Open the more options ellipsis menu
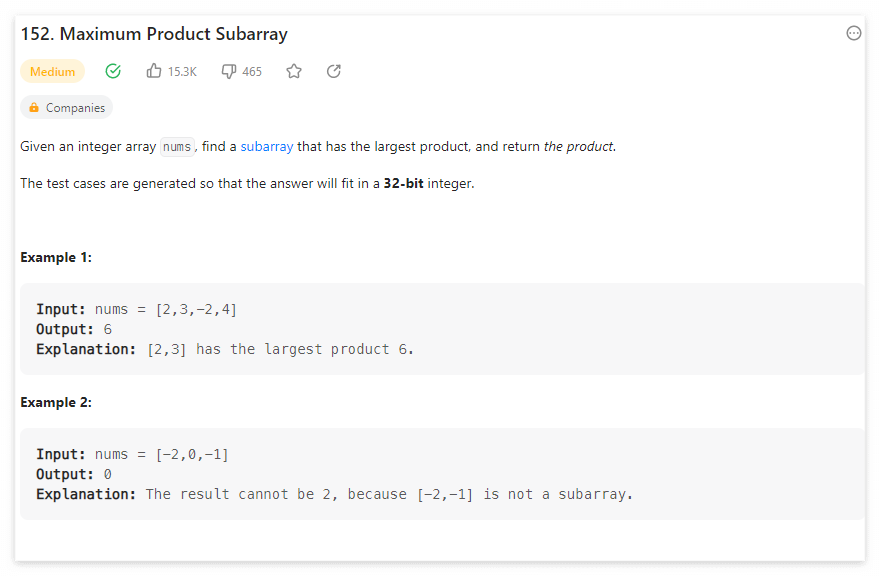 click(x=853, y=34)
